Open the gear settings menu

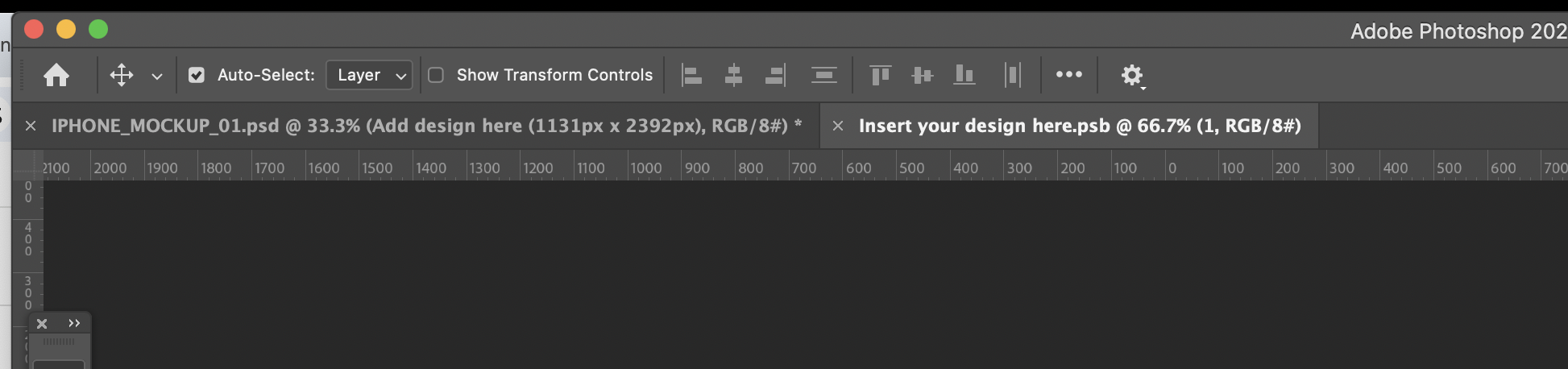1132,75
